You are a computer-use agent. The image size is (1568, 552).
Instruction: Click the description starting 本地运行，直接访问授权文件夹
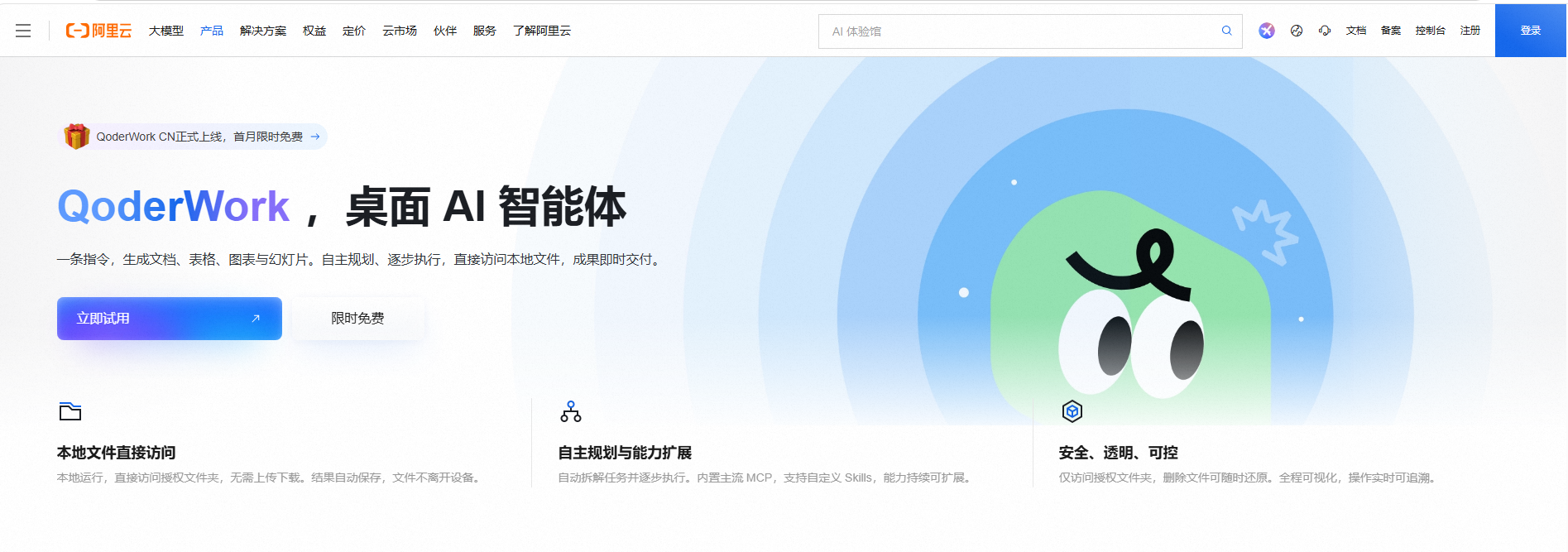pos(270,478)
